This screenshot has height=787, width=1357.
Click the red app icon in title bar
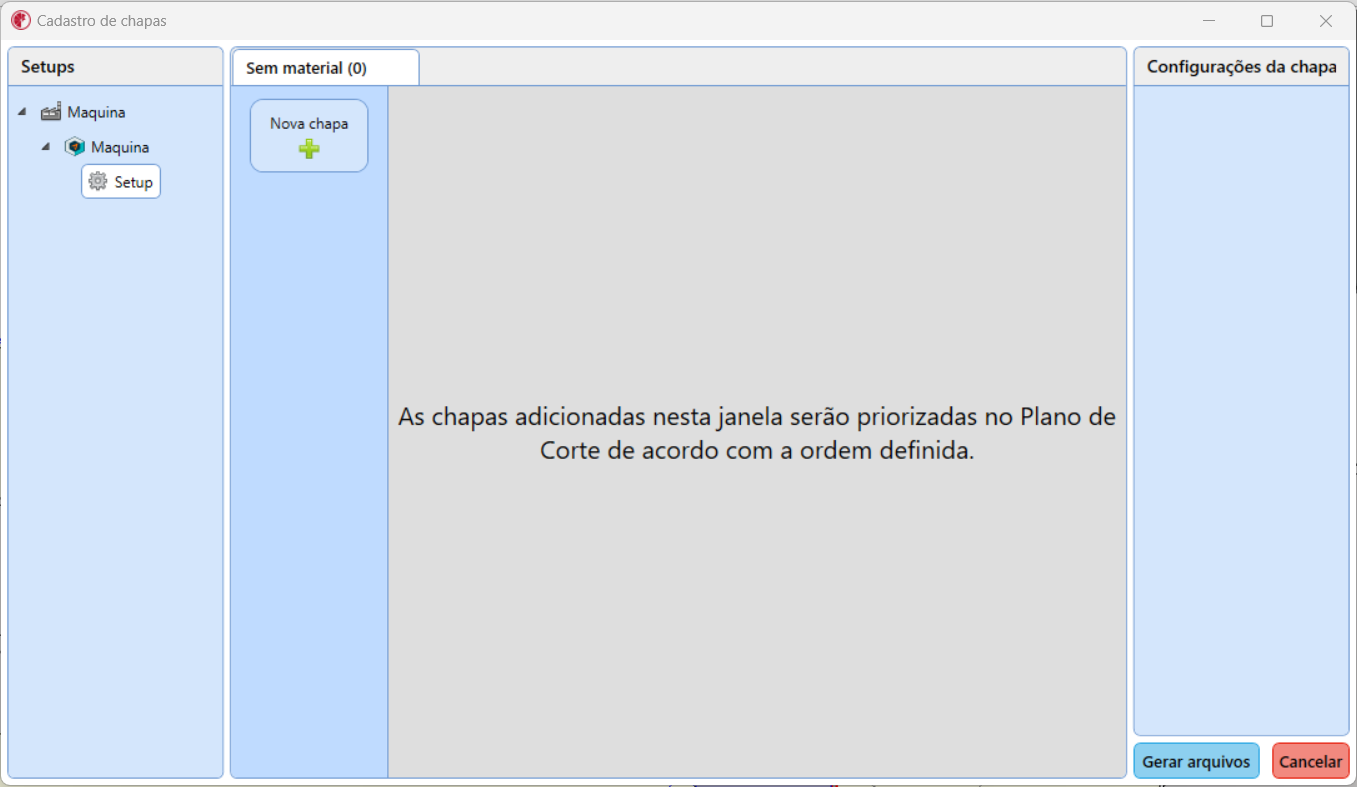click(20, 20)
